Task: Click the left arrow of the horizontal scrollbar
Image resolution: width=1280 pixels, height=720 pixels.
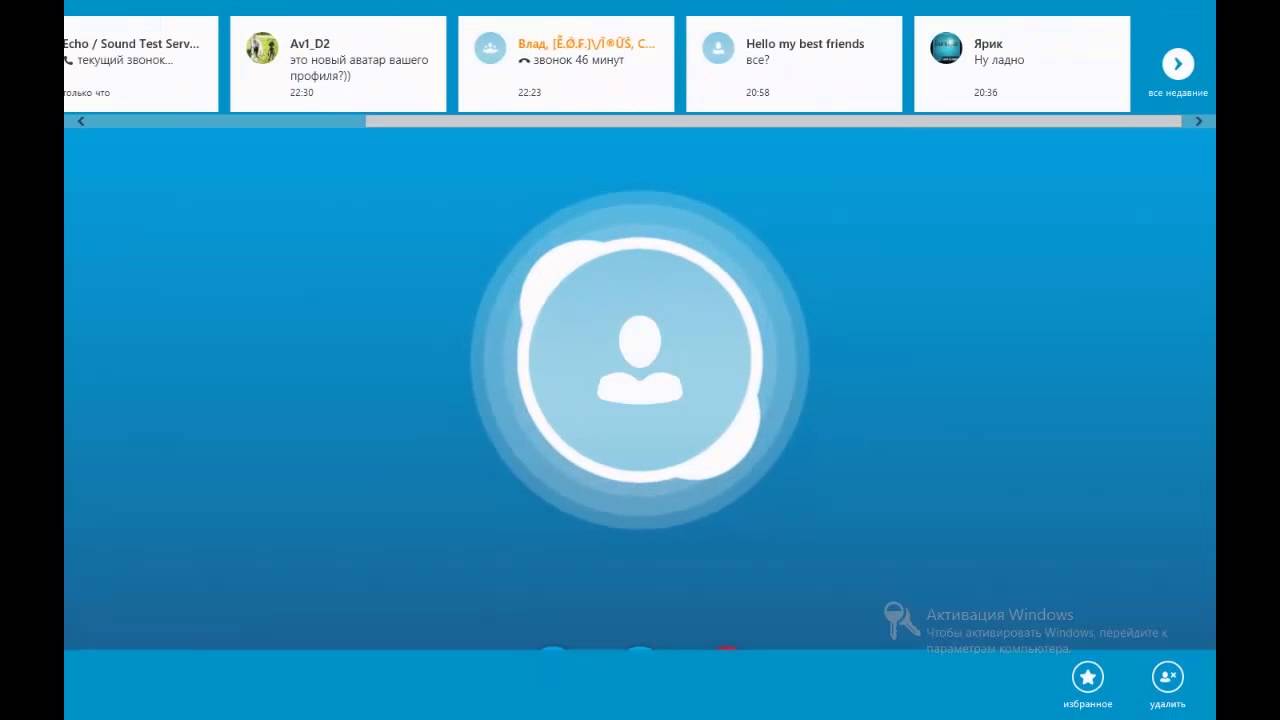Action: [x=81, y=121]
